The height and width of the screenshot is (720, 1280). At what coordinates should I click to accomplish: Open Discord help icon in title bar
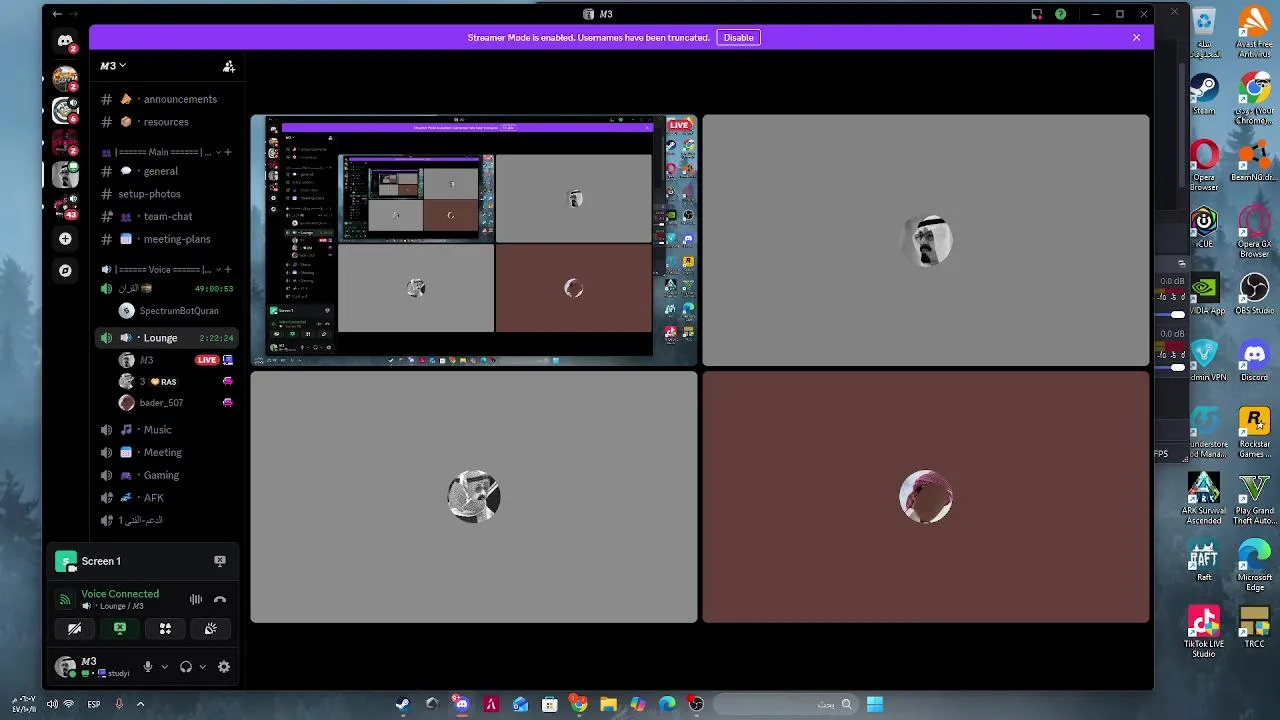click(1060, 14)
